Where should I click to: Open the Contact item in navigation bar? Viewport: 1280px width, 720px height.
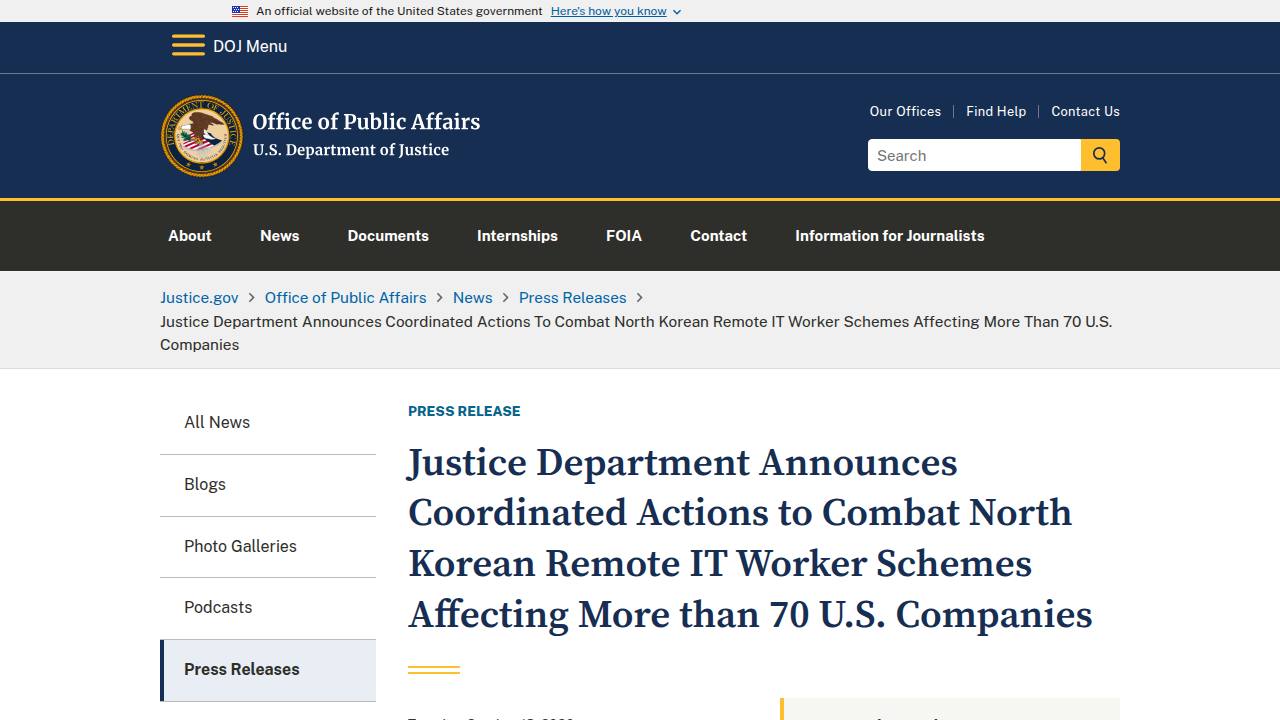[719, 236]
